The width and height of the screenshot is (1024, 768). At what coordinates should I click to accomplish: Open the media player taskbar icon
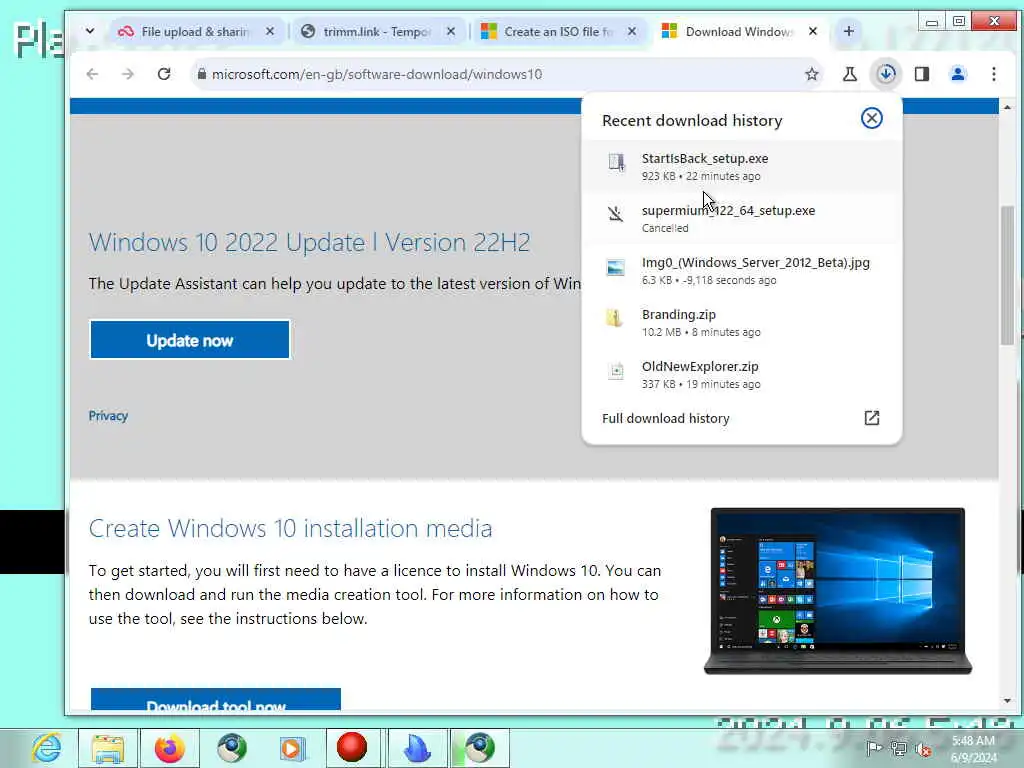[x=292, y=749]
